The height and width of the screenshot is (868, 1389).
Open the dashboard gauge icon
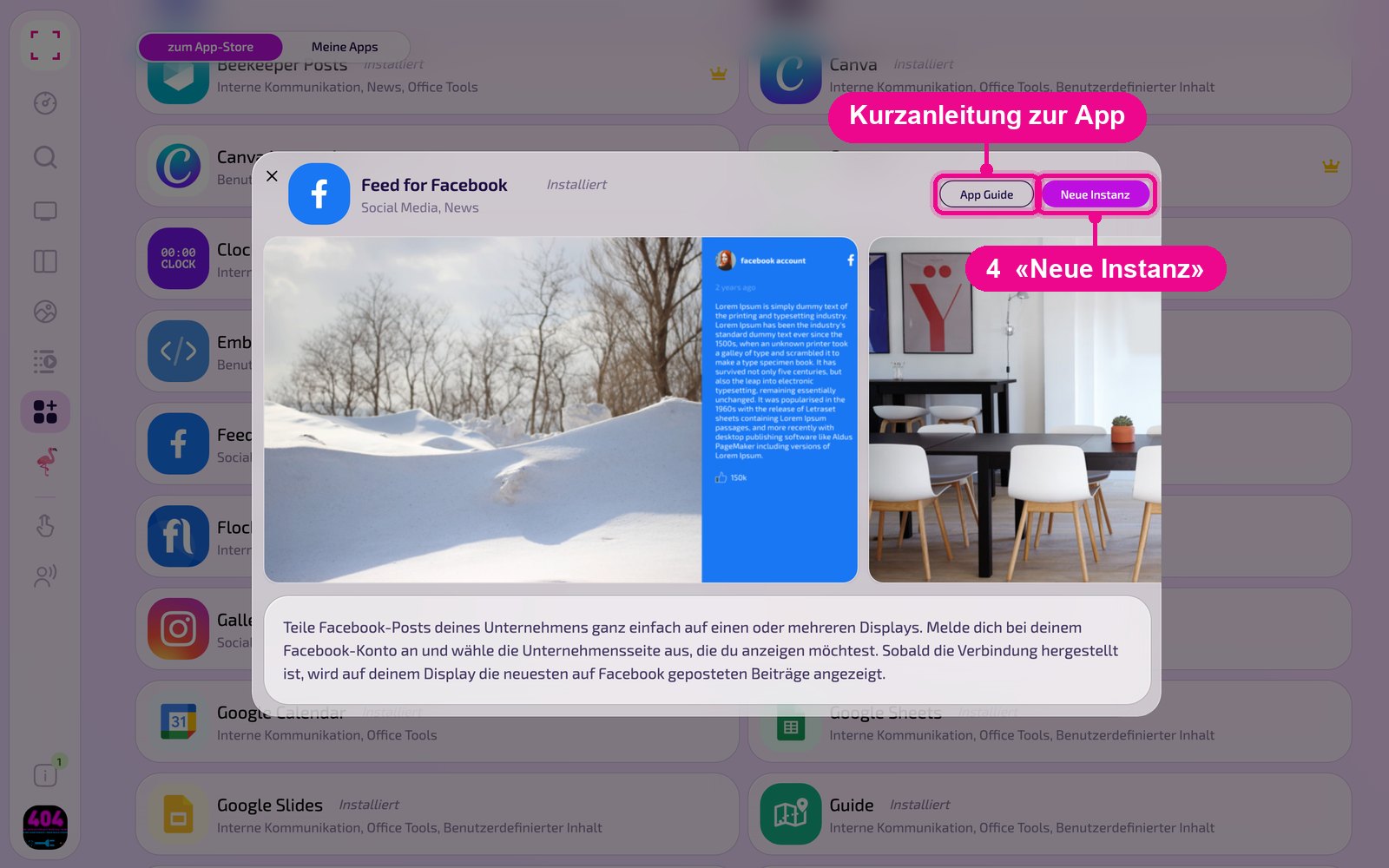[45, 103]
